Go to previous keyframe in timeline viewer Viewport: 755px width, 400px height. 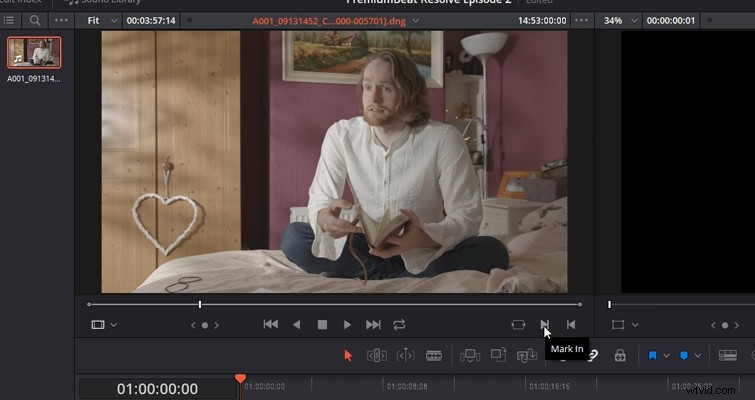(714, 325)
